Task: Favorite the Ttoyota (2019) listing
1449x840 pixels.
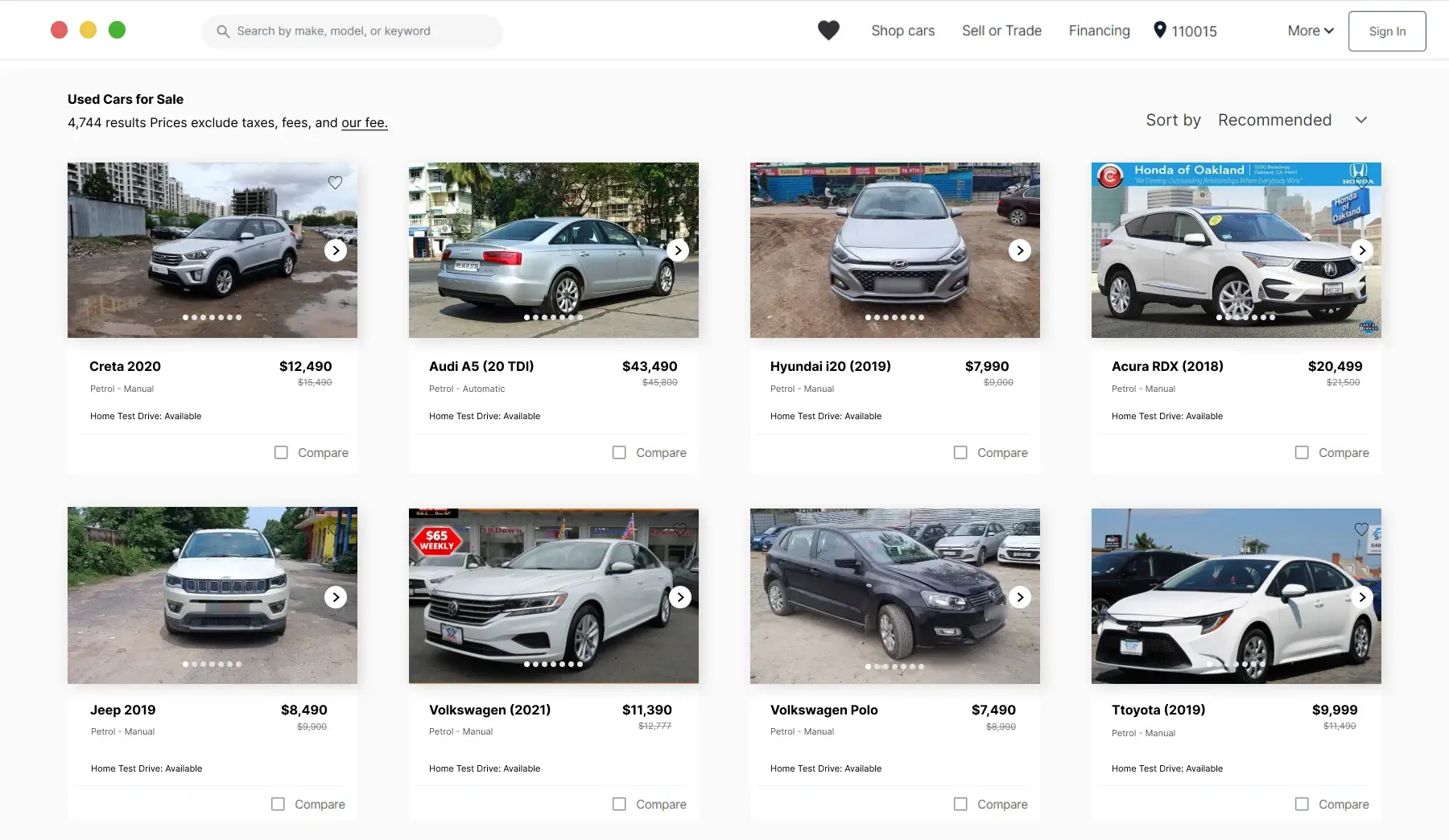Action: [1361, 529]
